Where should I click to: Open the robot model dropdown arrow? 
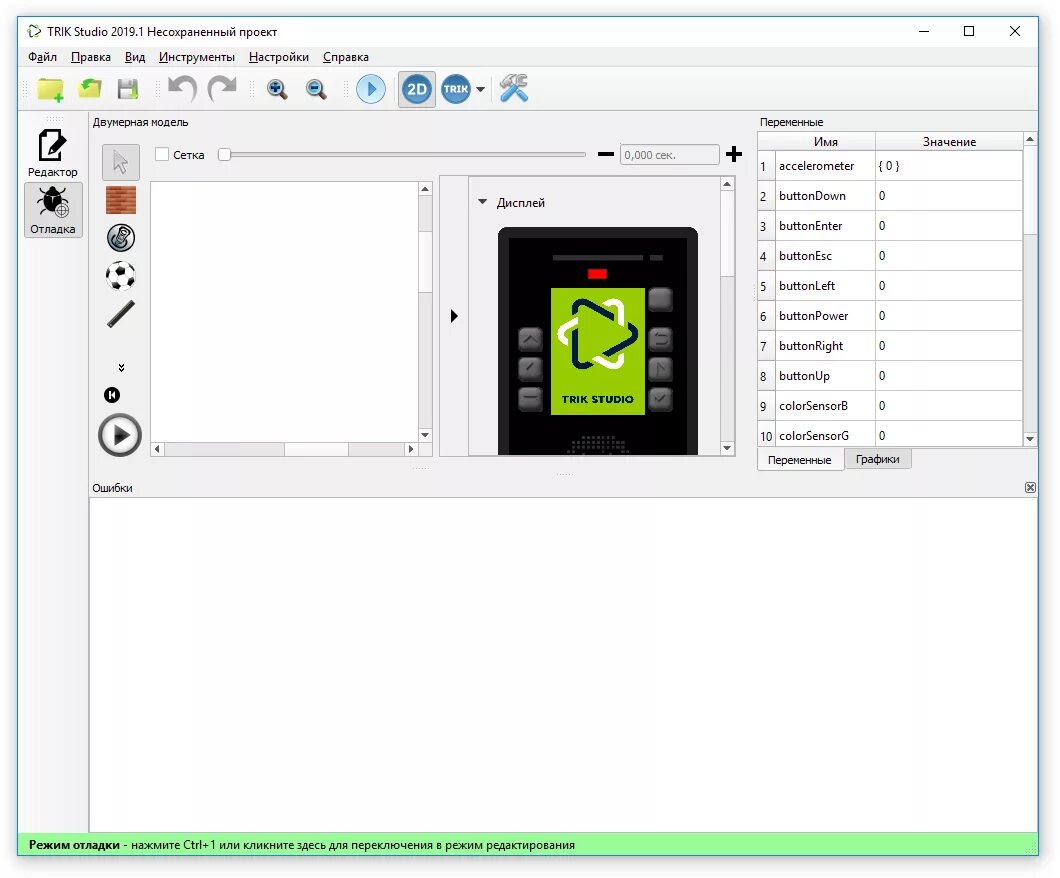(480, 89)
